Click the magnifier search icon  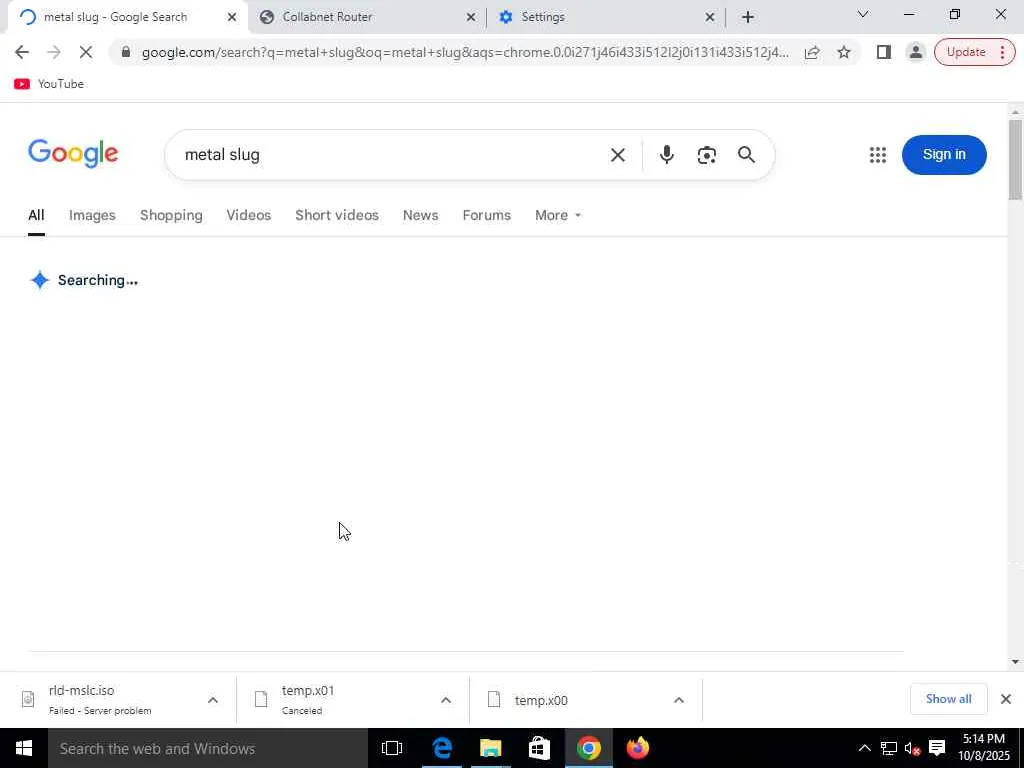[x=746, y=155]
